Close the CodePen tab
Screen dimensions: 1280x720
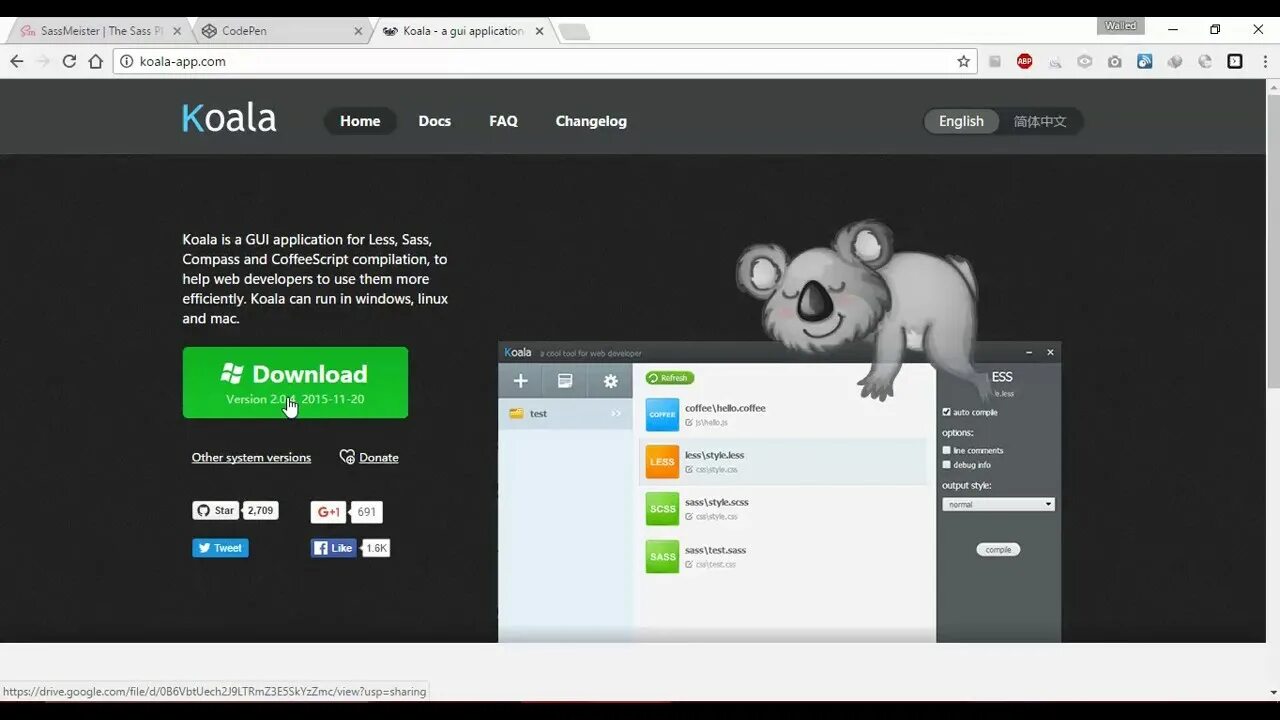pyautogui.click(x=358, y=31)
